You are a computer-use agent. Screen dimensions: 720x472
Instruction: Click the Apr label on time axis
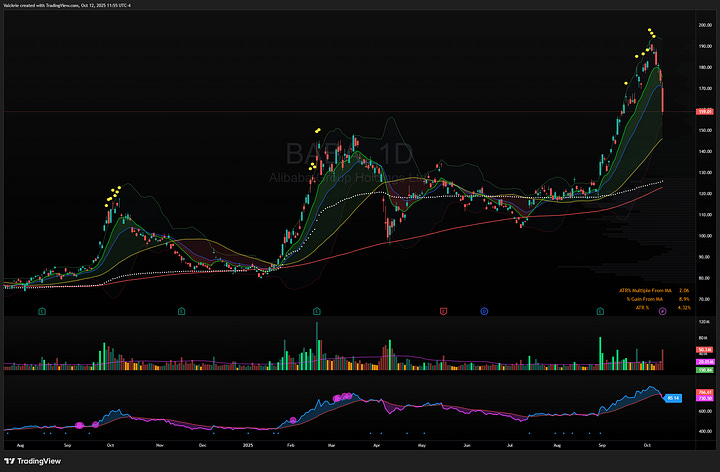click(x=377, y=445)
